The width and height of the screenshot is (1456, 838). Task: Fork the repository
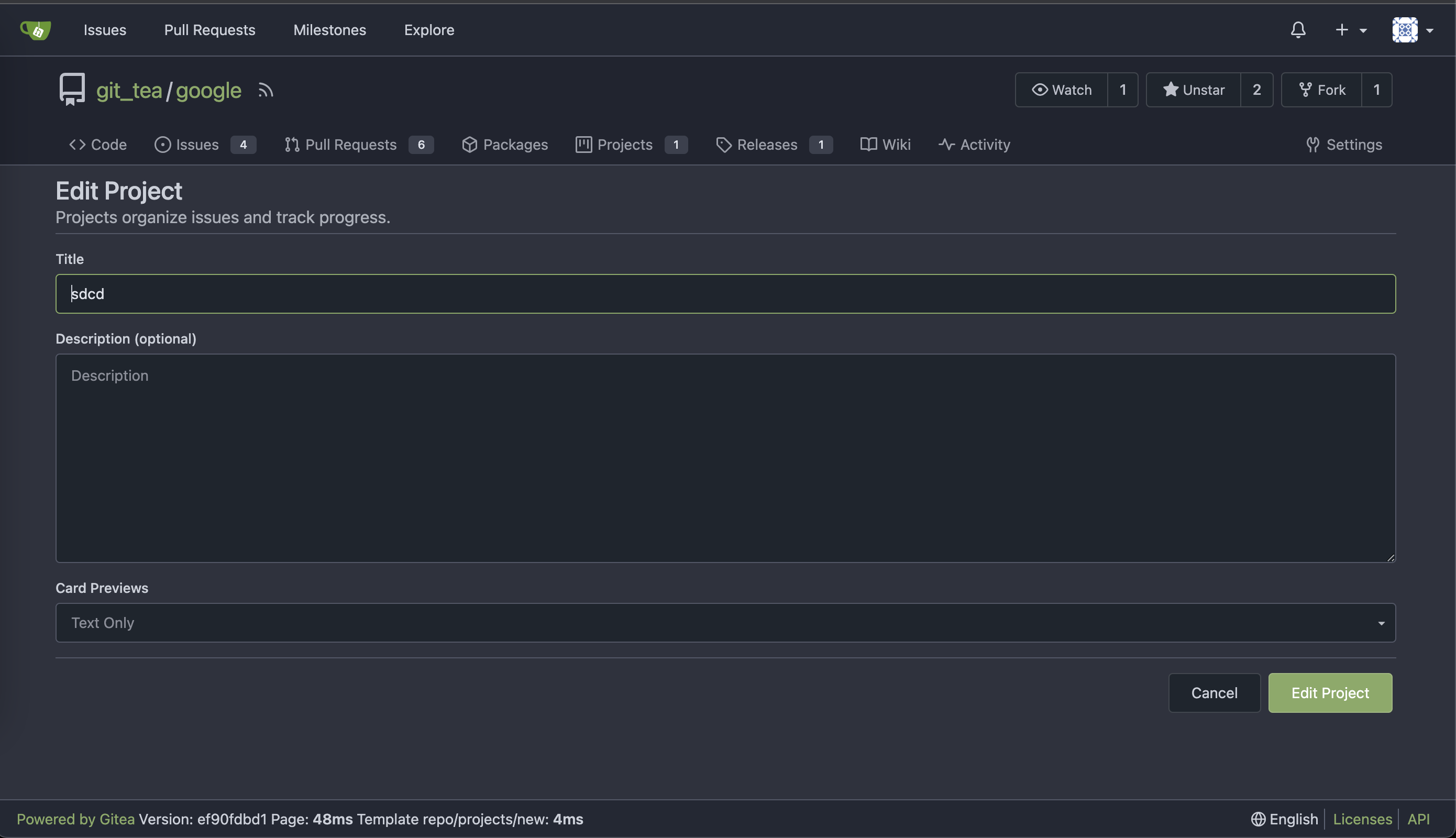coord(1321,90)
